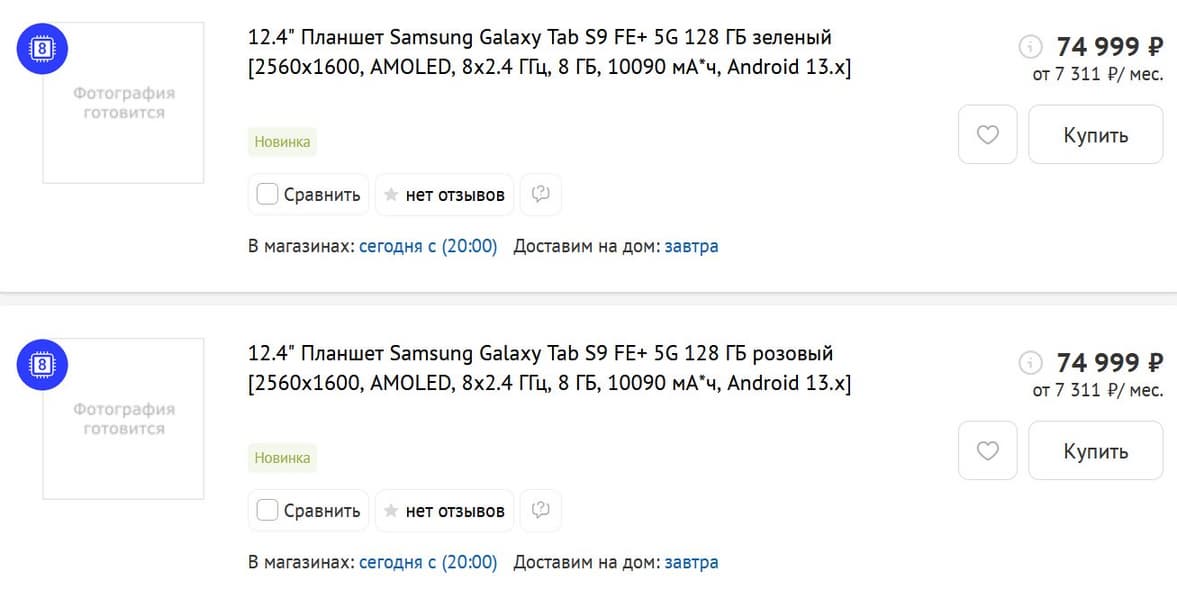Open price info icon for pink tablet
Image resolution: width=1177 pixels, height=600 pixels.
[x=1030, y=362]
